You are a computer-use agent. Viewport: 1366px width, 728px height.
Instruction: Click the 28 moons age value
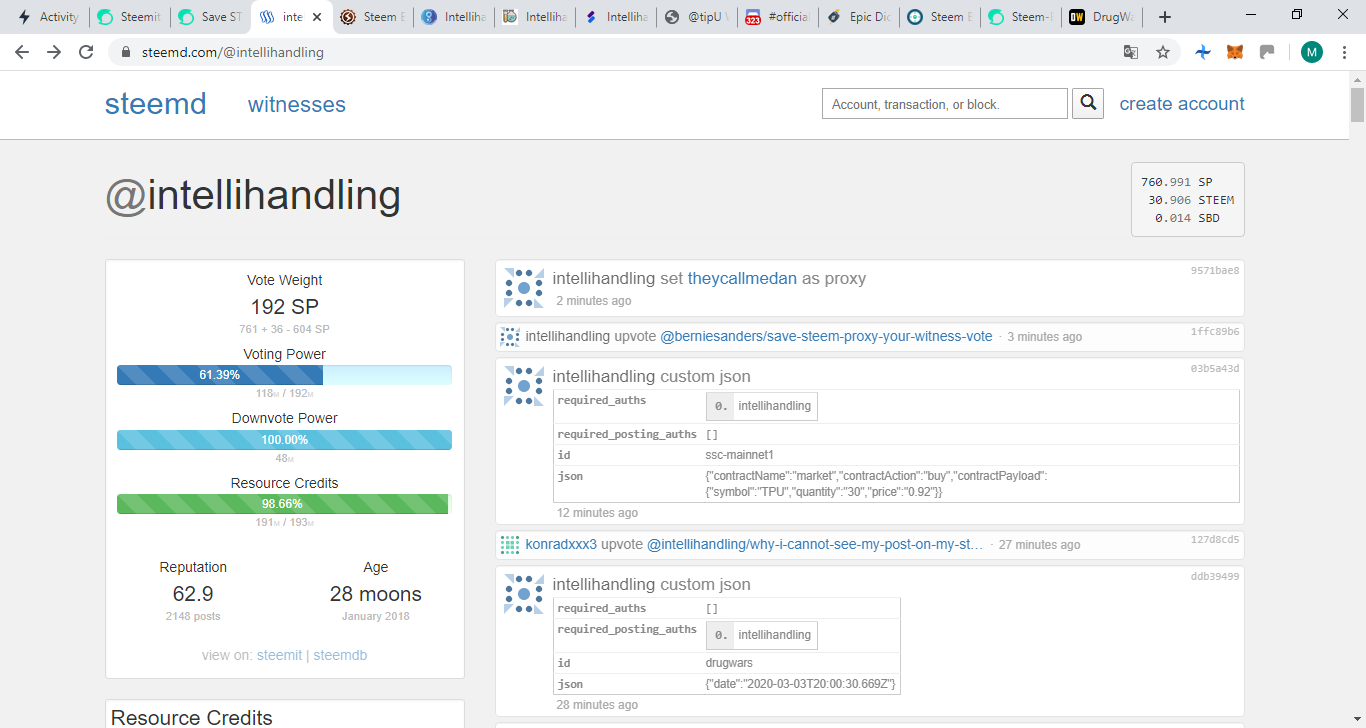click(x=376, y=594)
